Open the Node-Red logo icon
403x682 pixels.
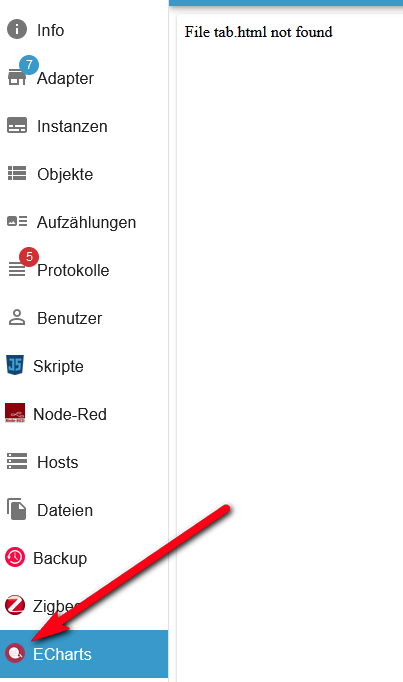(x=15, y=413)
